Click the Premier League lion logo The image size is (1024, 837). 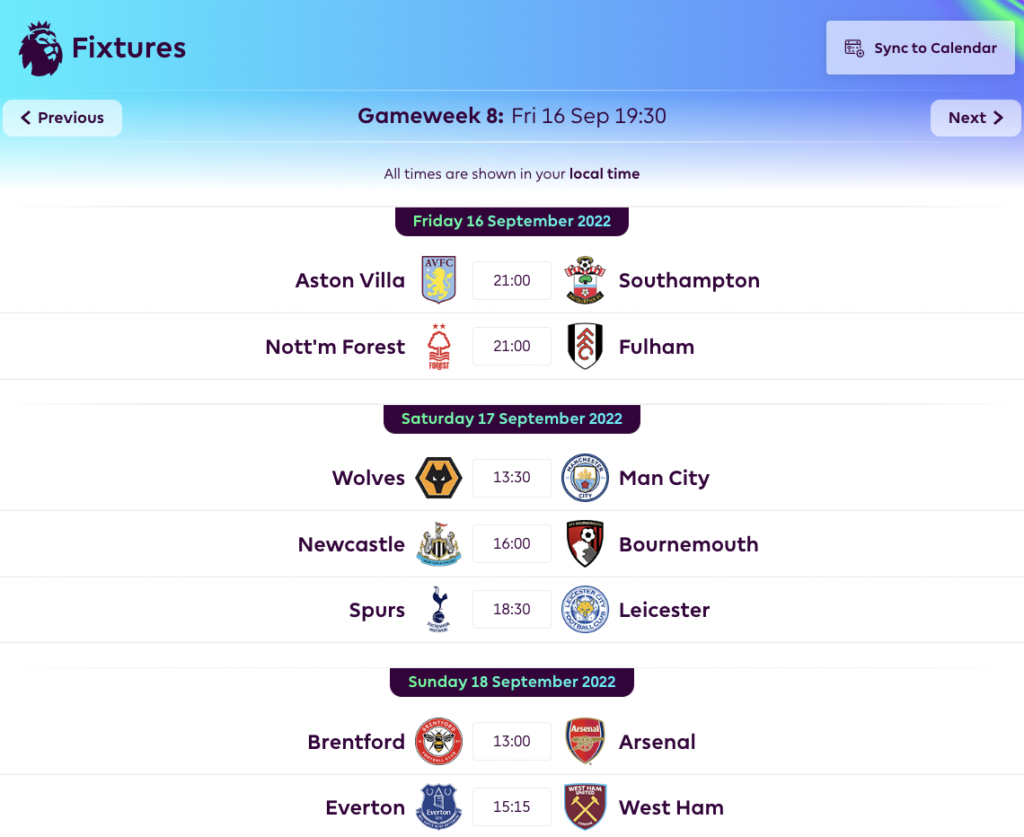(38, 47)
